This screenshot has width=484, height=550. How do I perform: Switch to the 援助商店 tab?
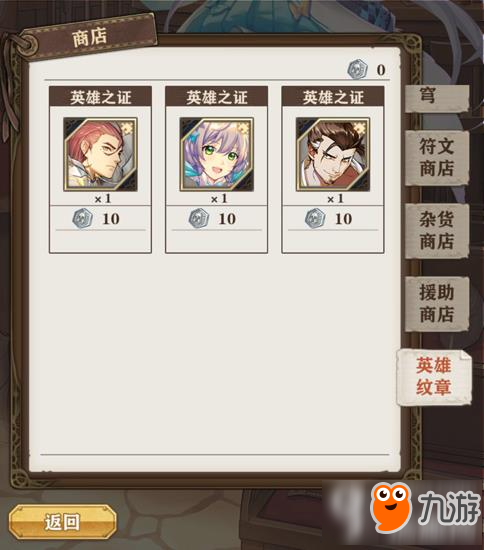click(437, 303)
